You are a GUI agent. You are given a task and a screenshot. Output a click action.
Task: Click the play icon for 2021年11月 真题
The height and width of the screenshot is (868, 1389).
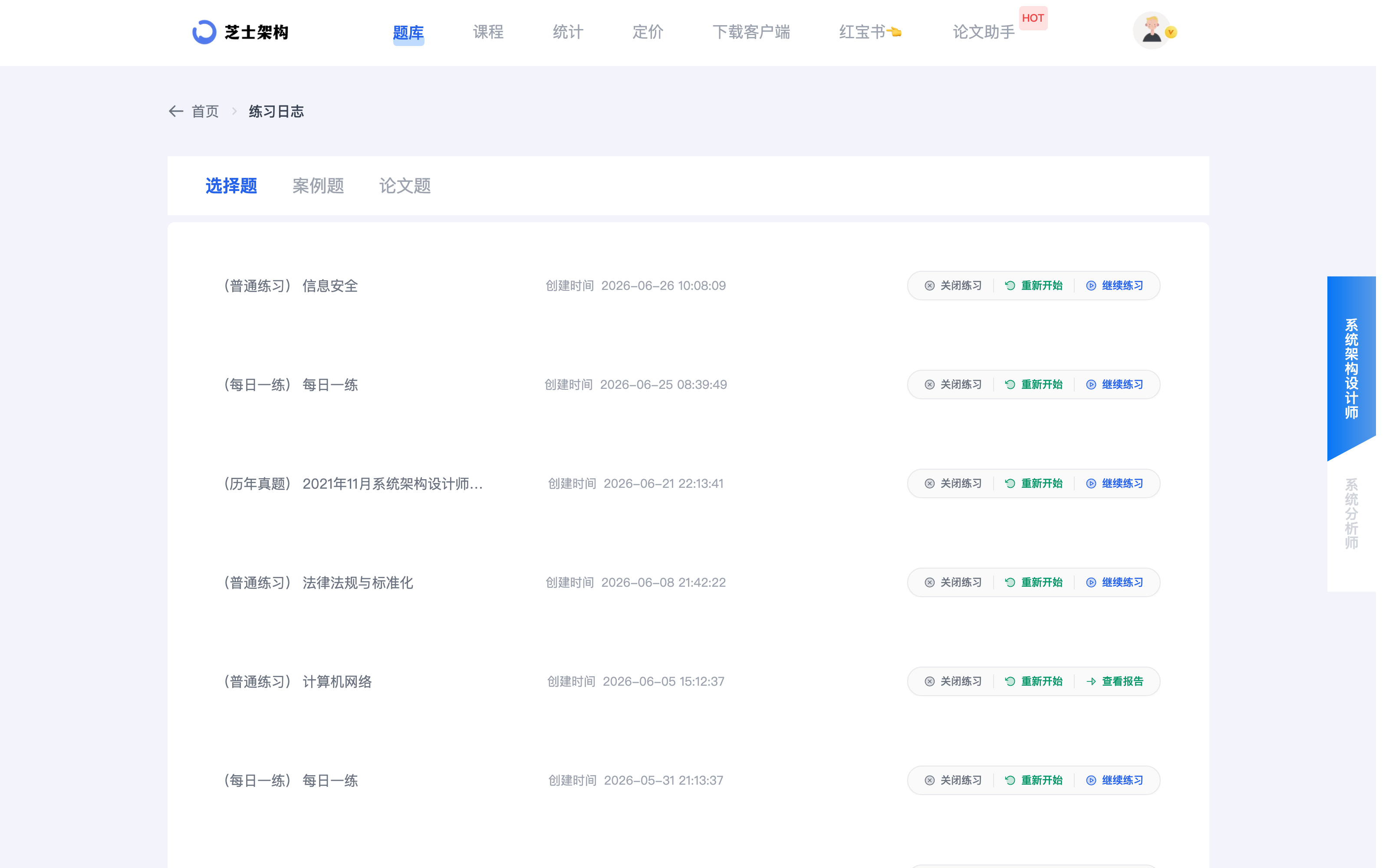point(1091,483)
